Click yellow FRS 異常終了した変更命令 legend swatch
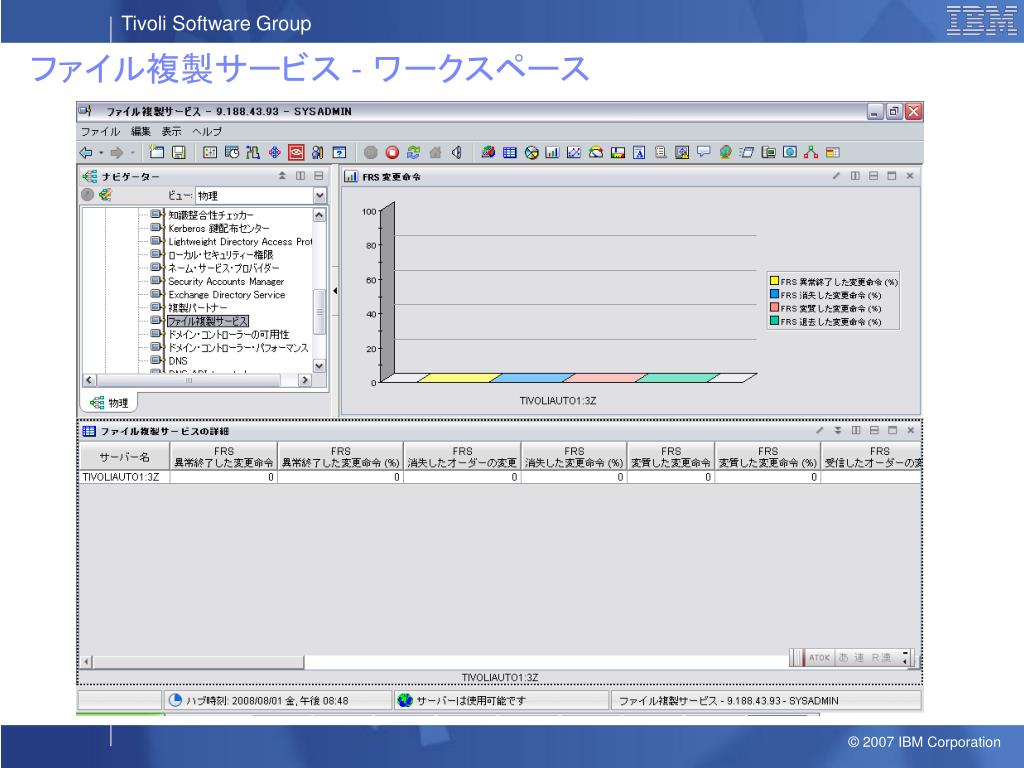Viewport: 1024px width, 768px height. click(x=775, y=281)
